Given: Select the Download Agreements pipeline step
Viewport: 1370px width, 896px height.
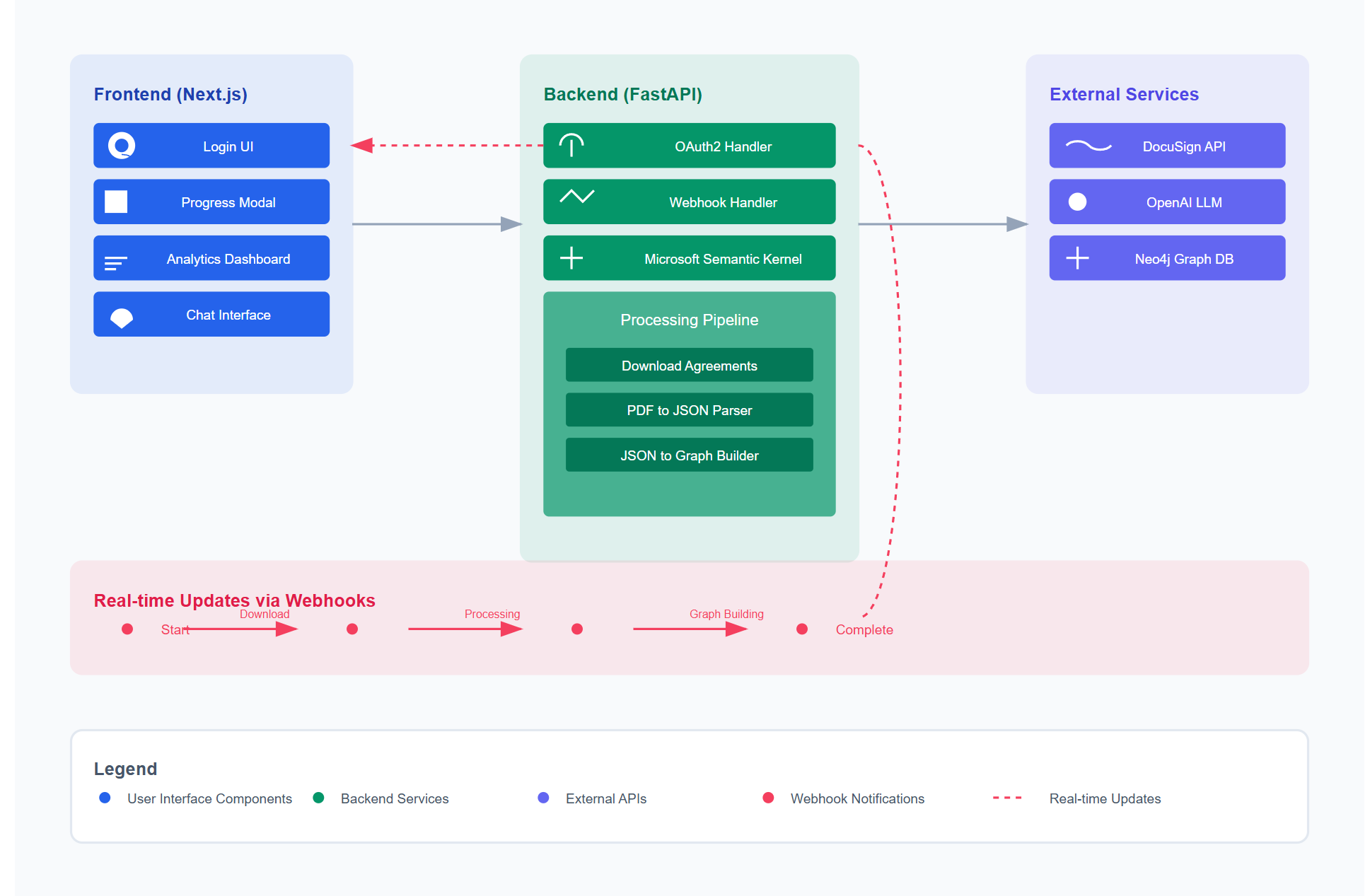Looking at the screenshot, I should [689, 366].
